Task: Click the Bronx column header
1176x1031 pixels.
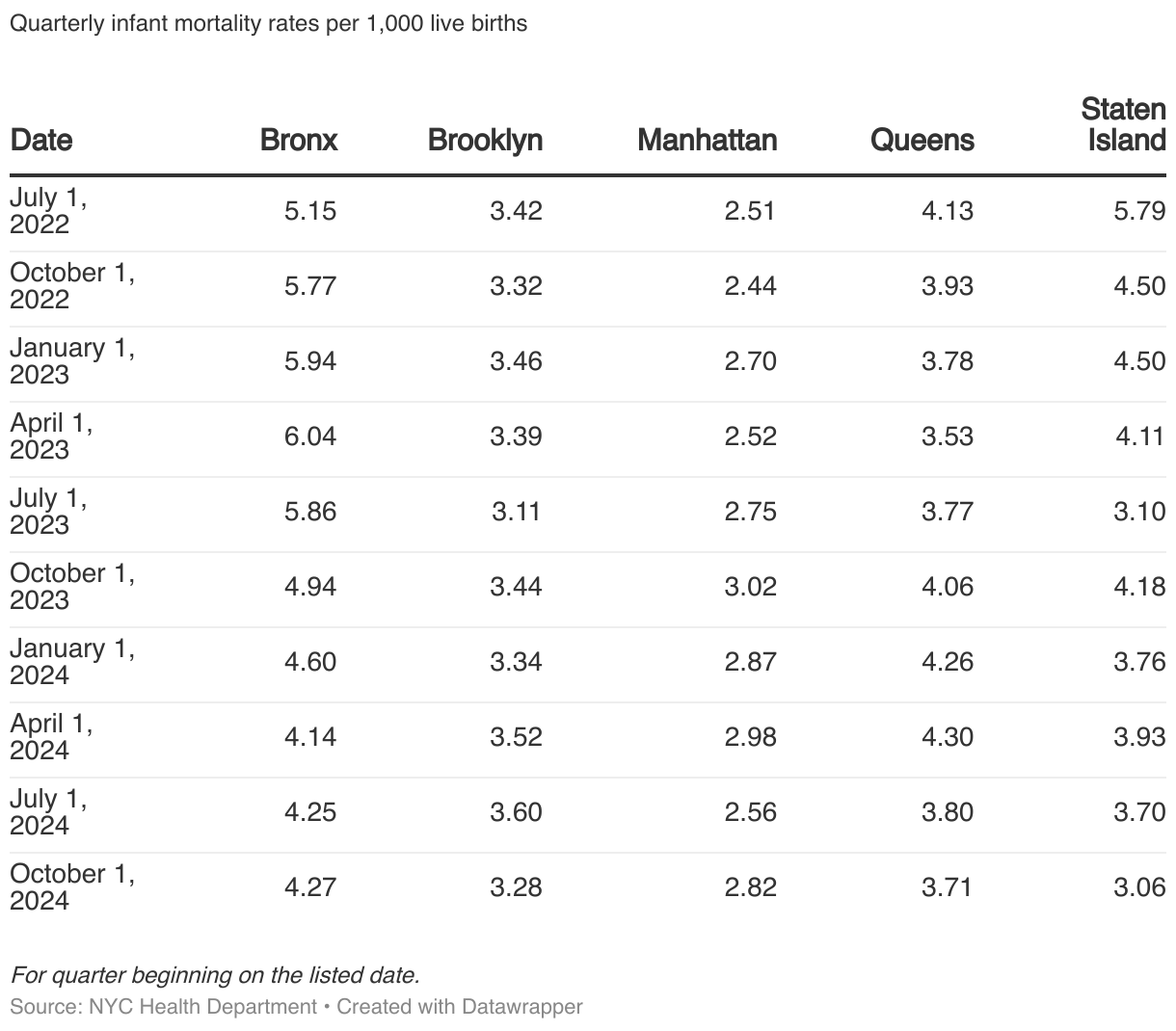Action: (299, 141)
